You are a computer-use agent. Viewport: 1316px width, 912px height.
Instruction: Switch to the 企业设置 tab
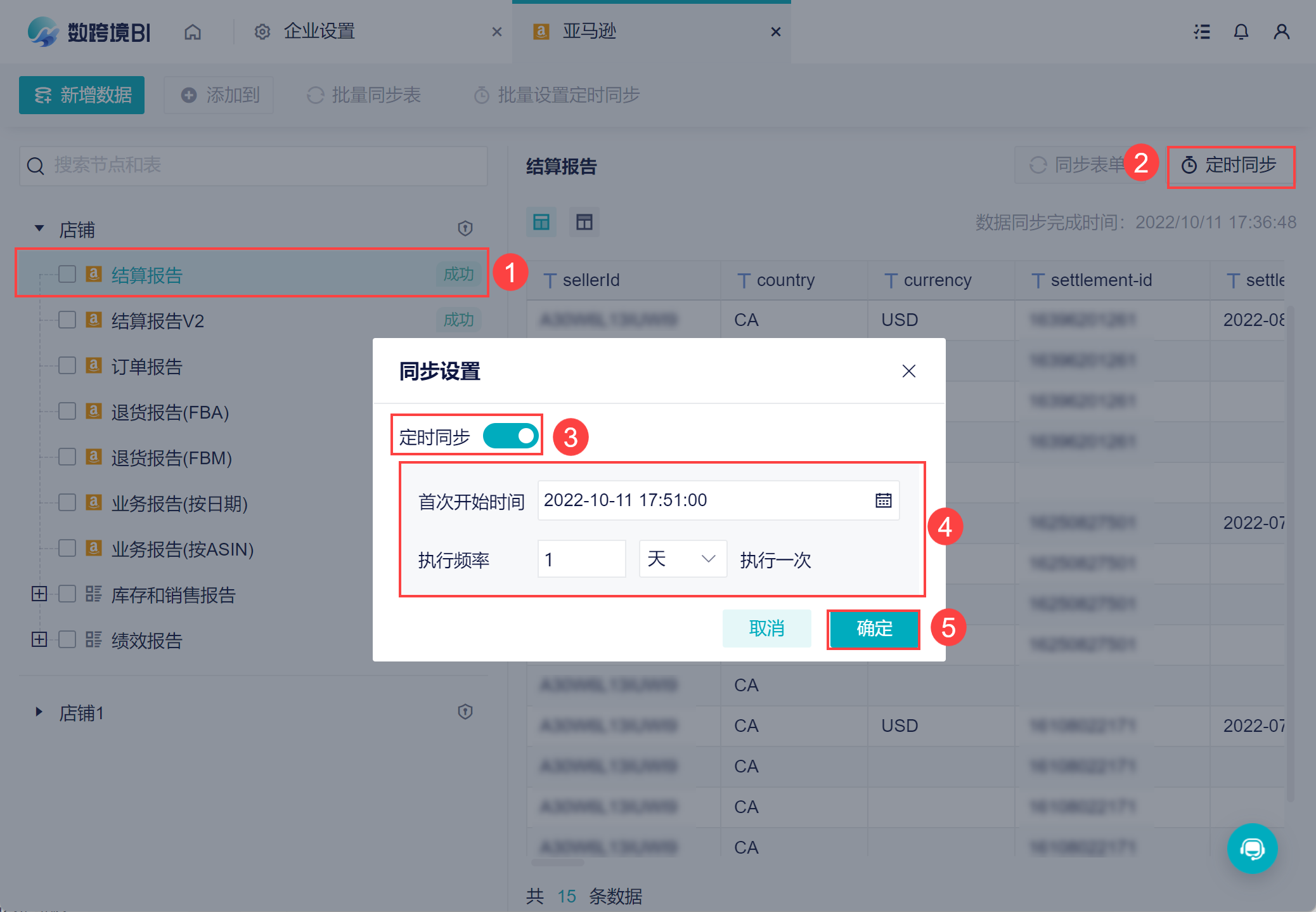pos(319,32)
